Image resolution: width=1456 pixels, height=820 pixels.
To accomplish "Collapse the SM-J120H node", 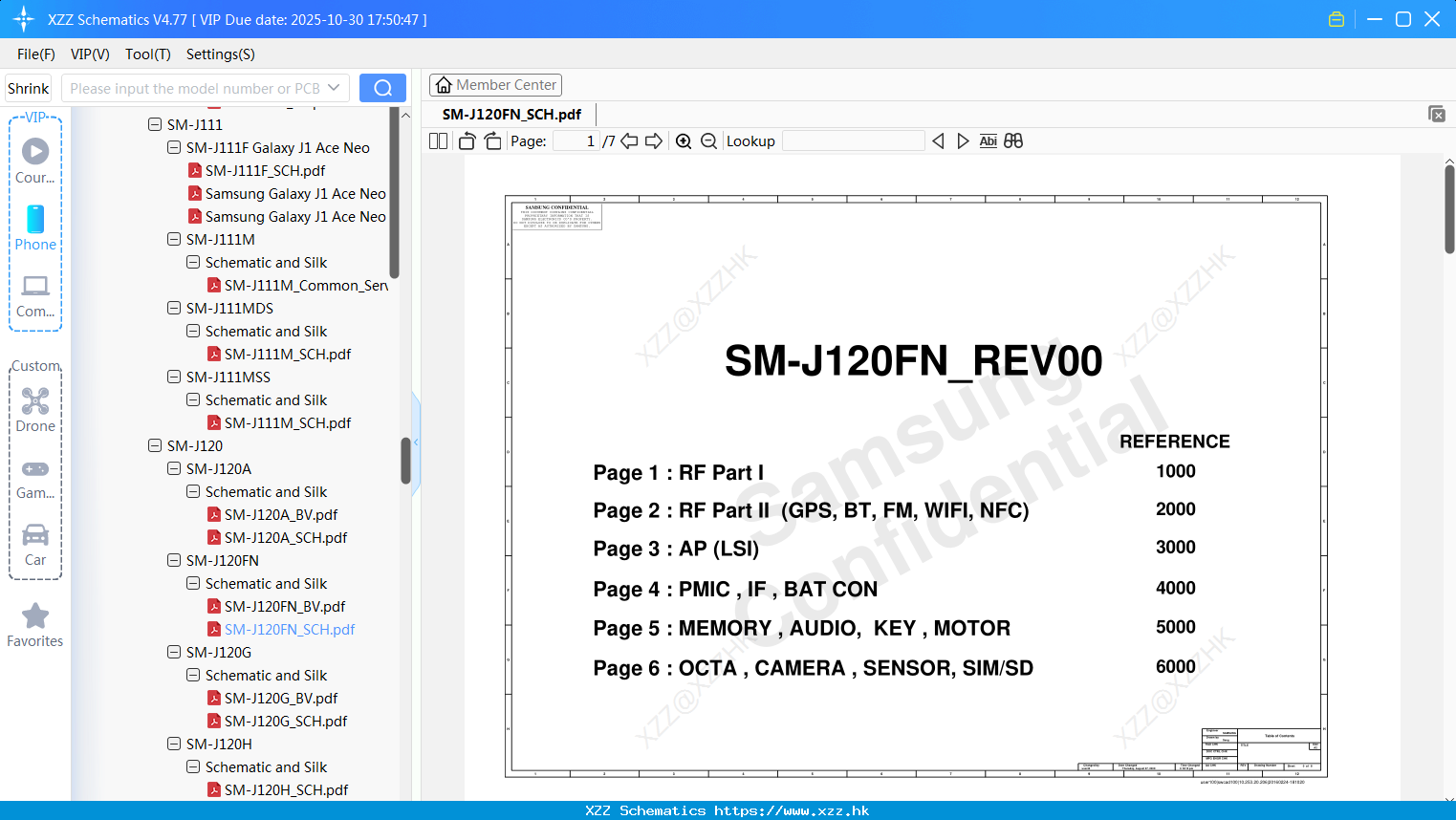I will 174,744.
